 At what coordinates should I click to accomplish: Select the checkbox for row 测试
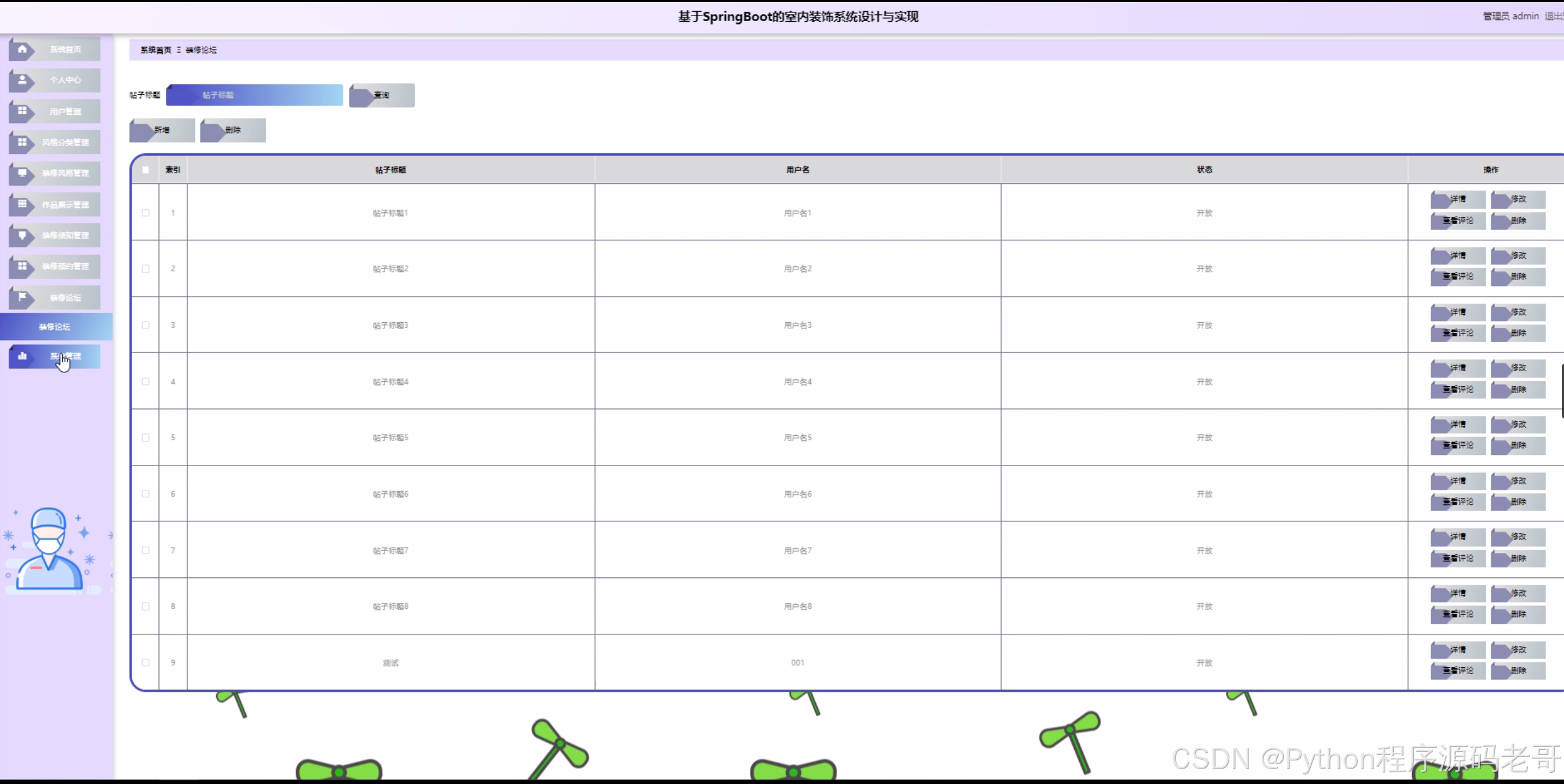pyautogui.click(x=145, y=662)
